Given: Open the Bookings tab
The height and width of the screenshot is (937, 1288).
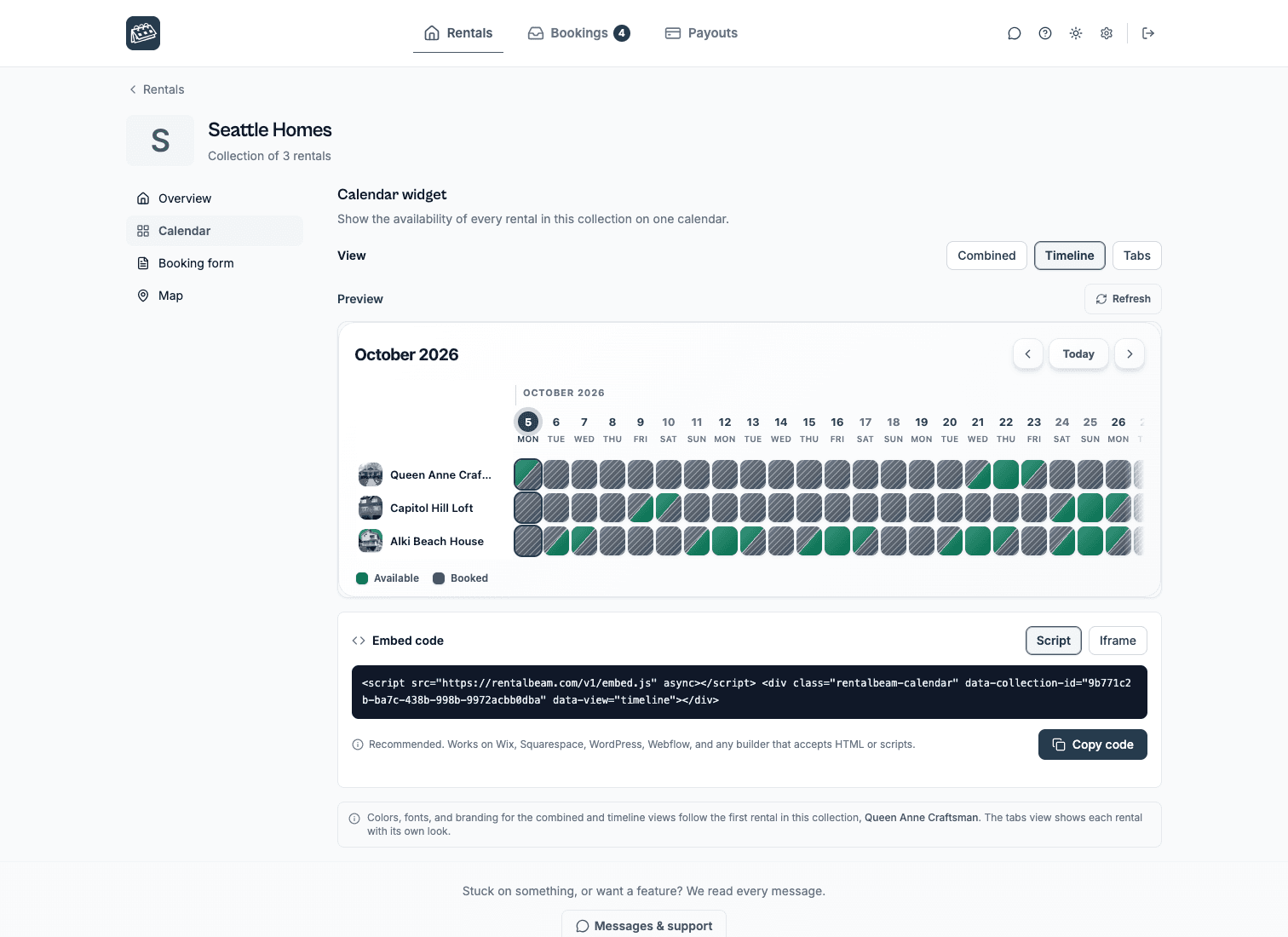Looking at the screenshot, I should 578,33.
